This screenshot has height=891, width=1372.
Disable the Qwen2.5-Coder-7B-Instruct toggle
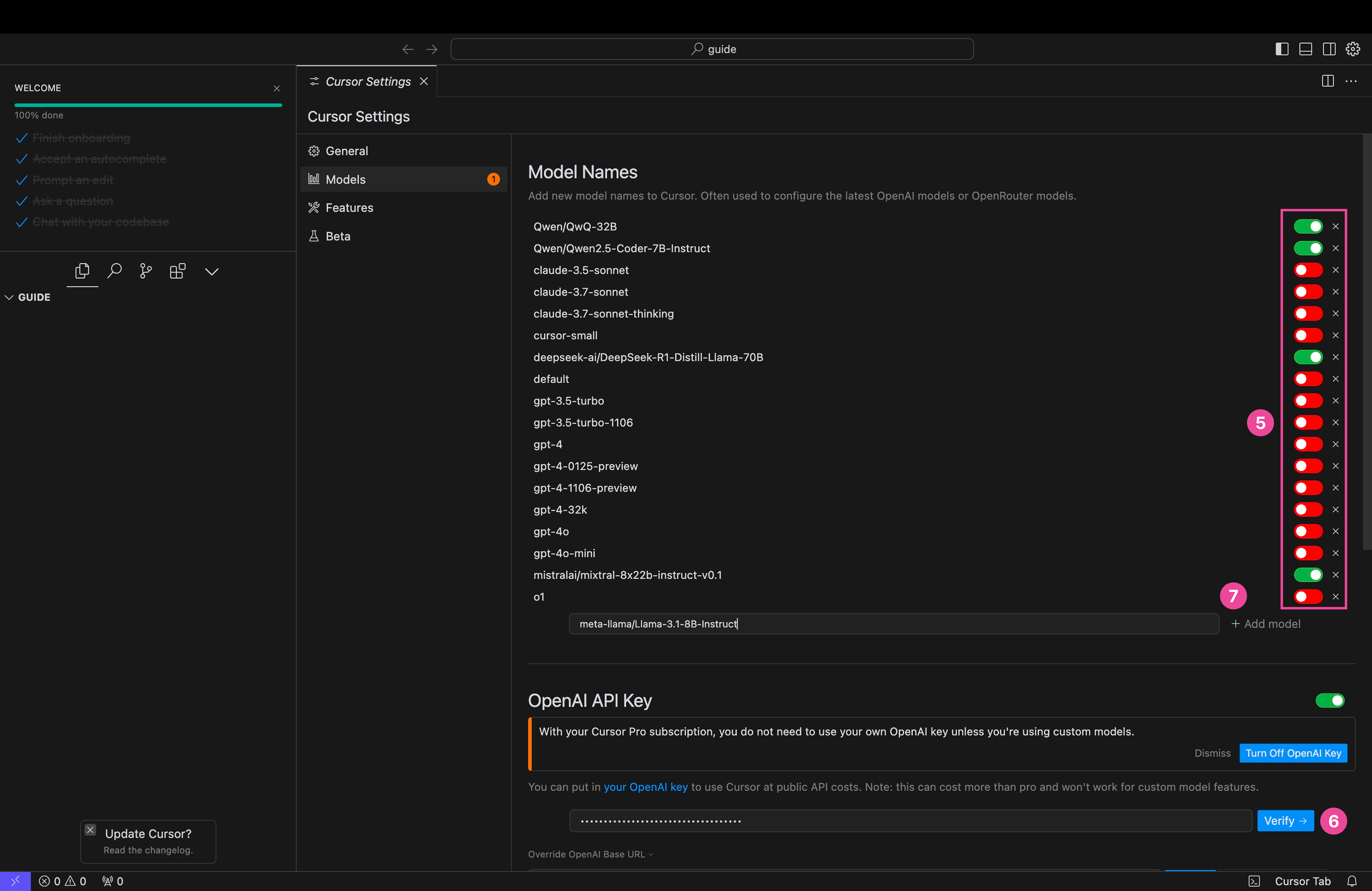click(x=1308, y=248)
